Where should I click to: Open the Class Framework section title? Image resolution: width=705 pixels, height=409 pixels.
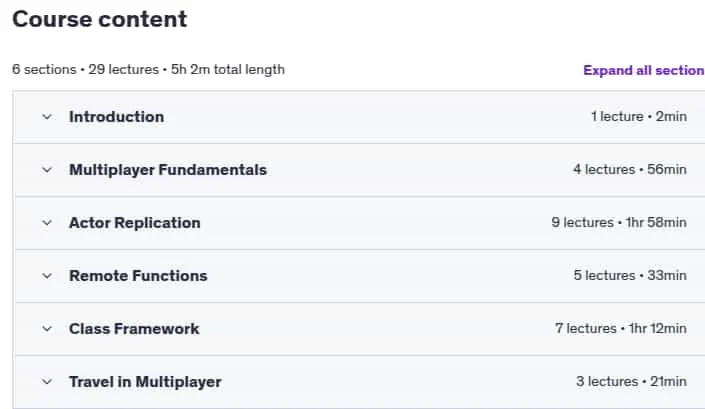point(134,329)
